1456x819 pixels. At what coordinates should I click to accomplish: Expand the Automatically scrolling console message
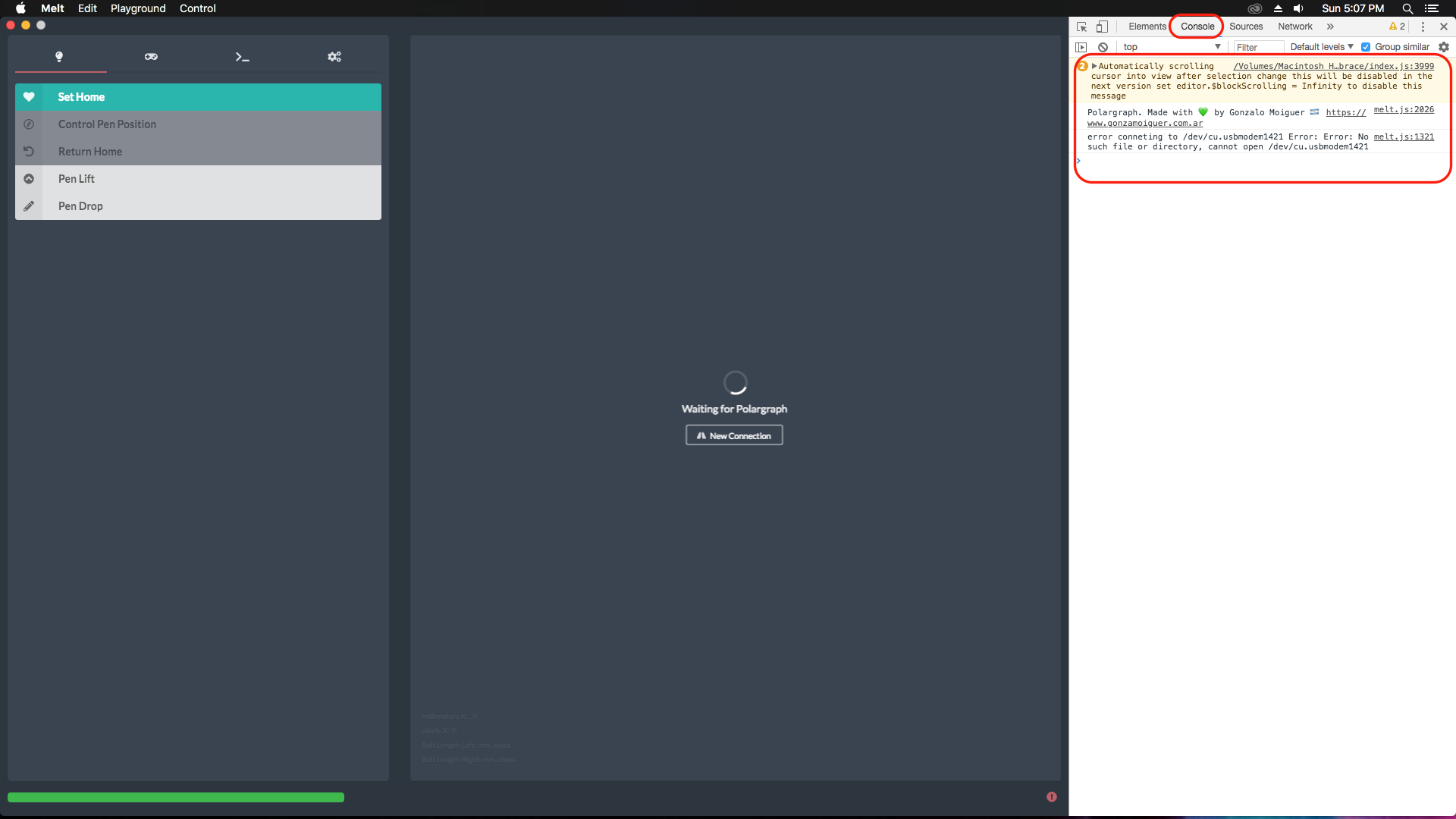1093,66
